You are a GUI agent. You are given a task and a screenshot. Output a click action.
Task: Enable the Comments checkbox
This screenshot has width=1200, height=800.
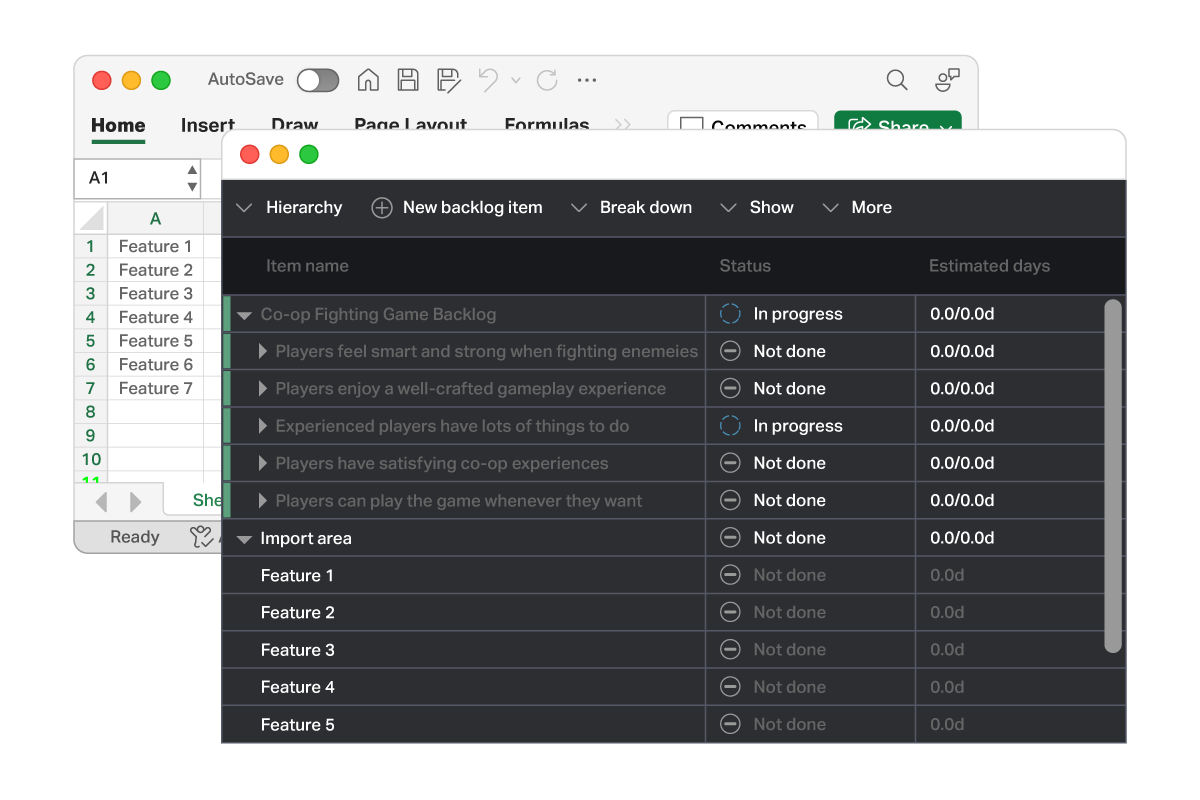tap(691, 128)
